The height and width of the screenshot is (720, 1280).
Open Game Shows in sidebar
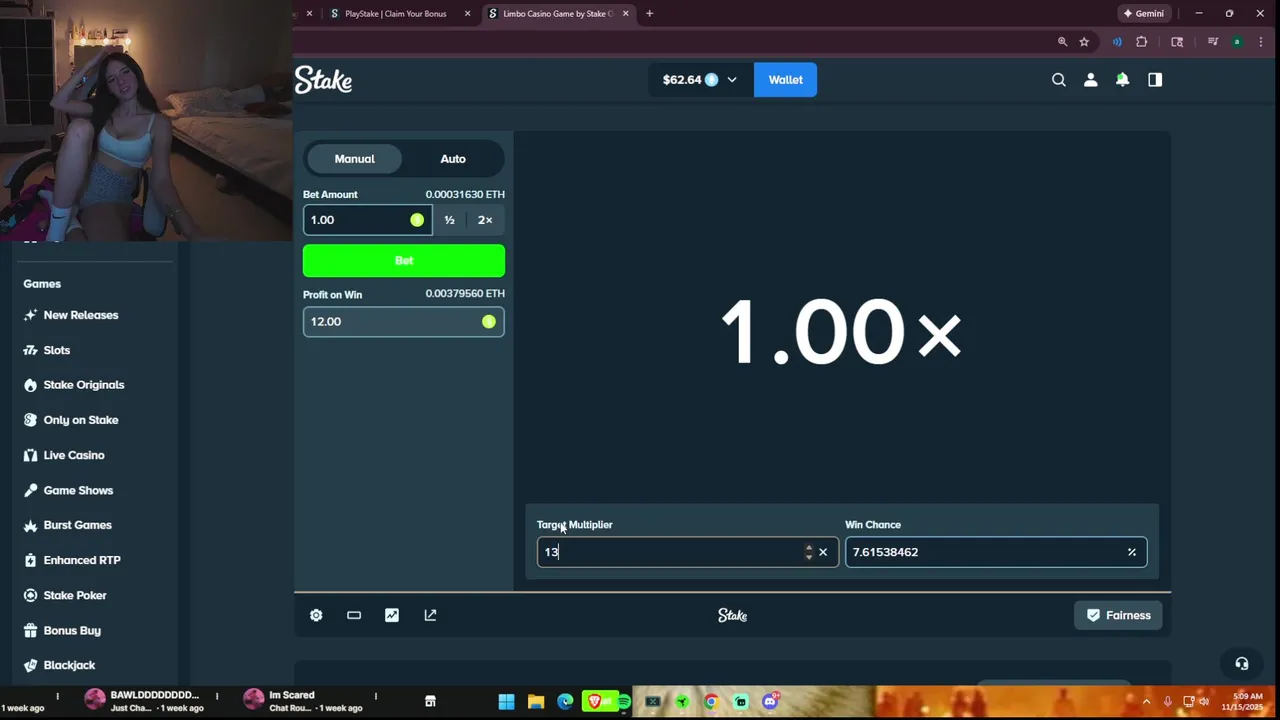tap(78, 490)
